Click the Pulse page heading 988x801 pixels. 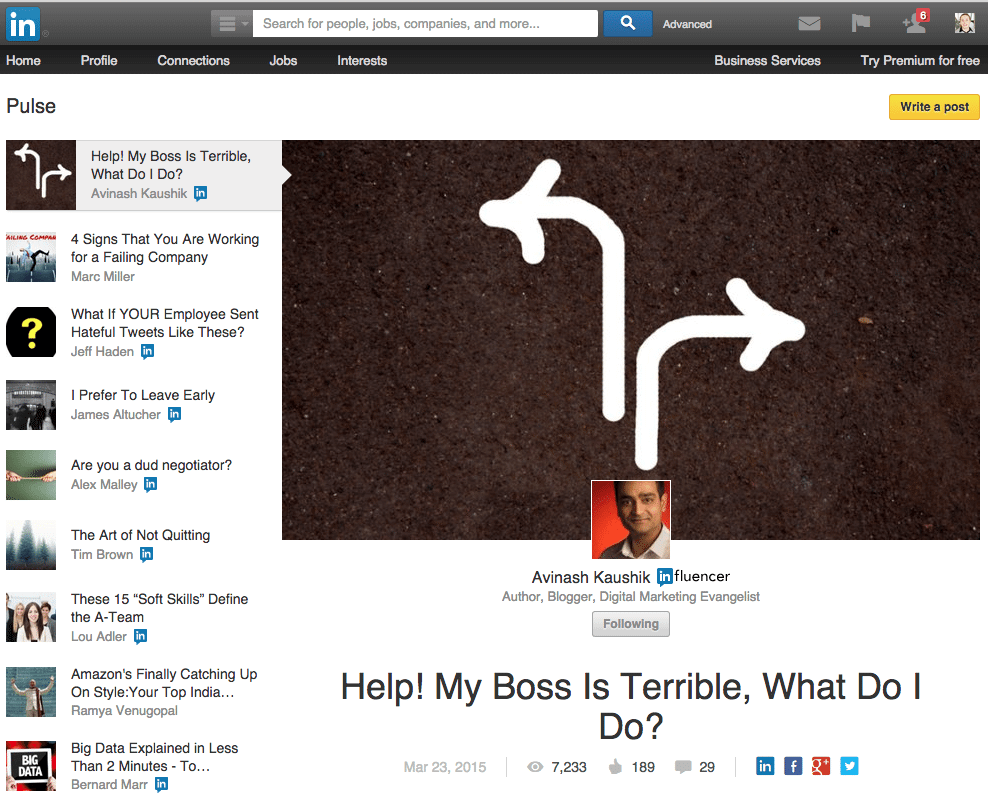tap(31, 106)
